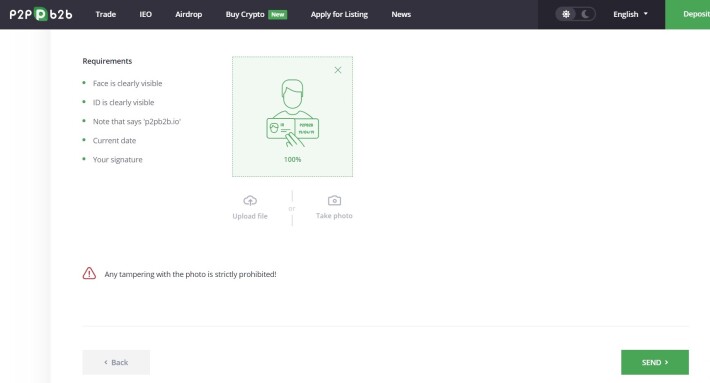This screenshot has height=383, width=710.
Task: Click the Deposit button
Action: (x=687, y=14)
